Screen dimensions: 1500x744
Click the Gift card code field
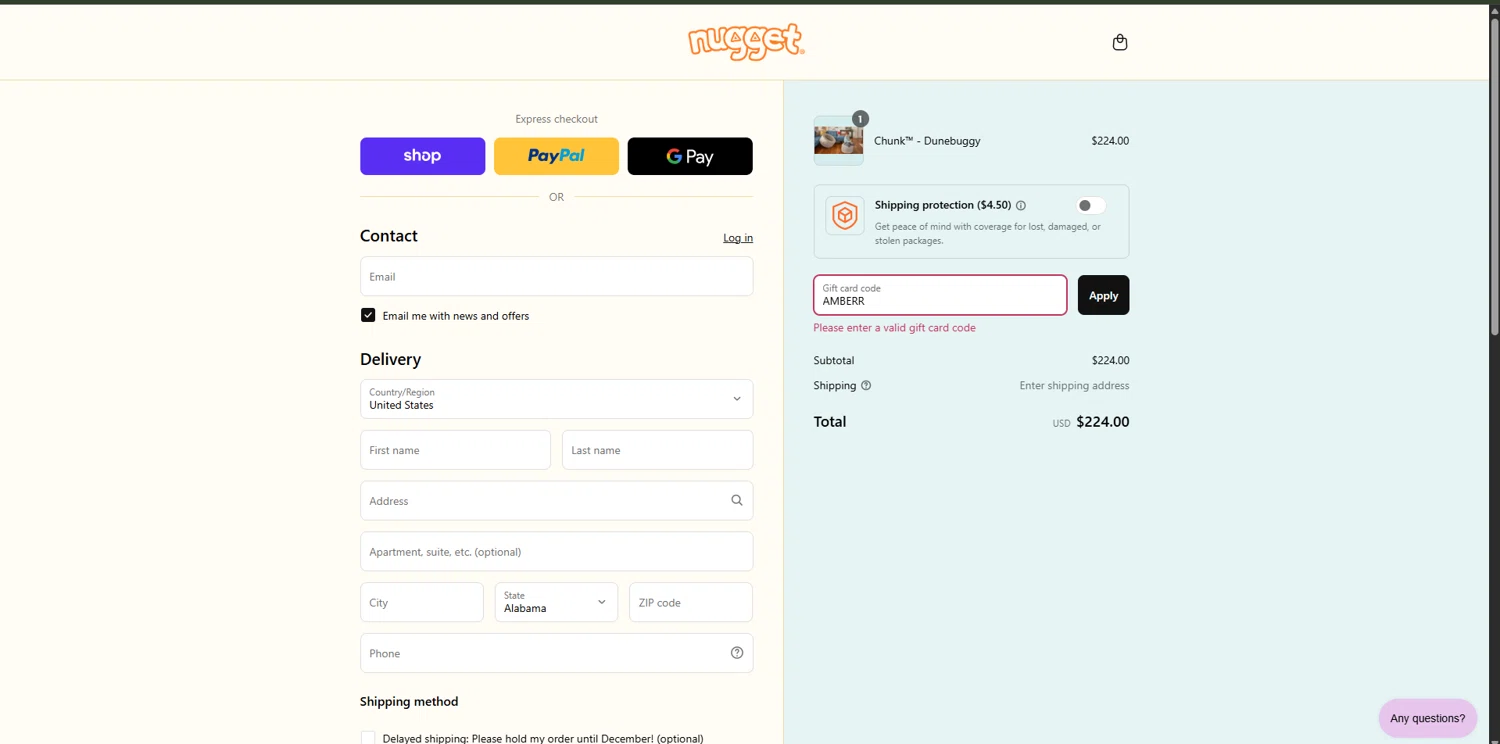coord(940,295)
